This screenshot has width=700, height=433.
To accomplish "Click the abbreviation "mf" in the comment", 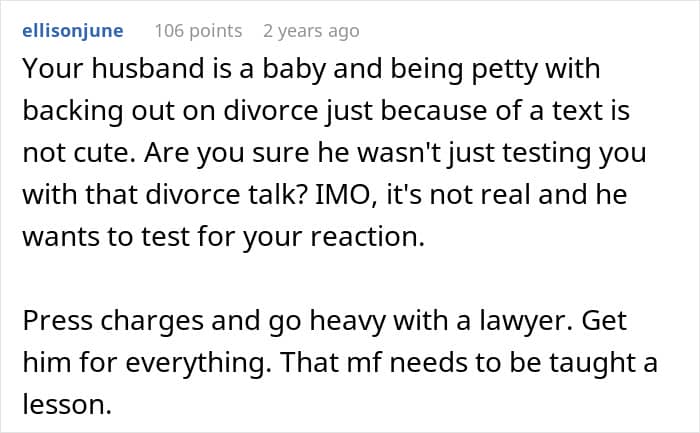I will pos(402,363).
